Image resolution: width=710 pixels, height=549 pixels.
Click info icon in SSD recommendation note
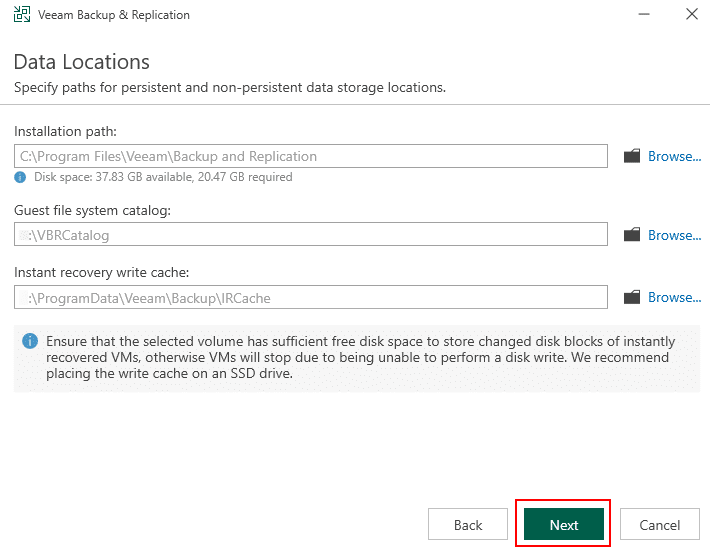(x=30, y=341)
